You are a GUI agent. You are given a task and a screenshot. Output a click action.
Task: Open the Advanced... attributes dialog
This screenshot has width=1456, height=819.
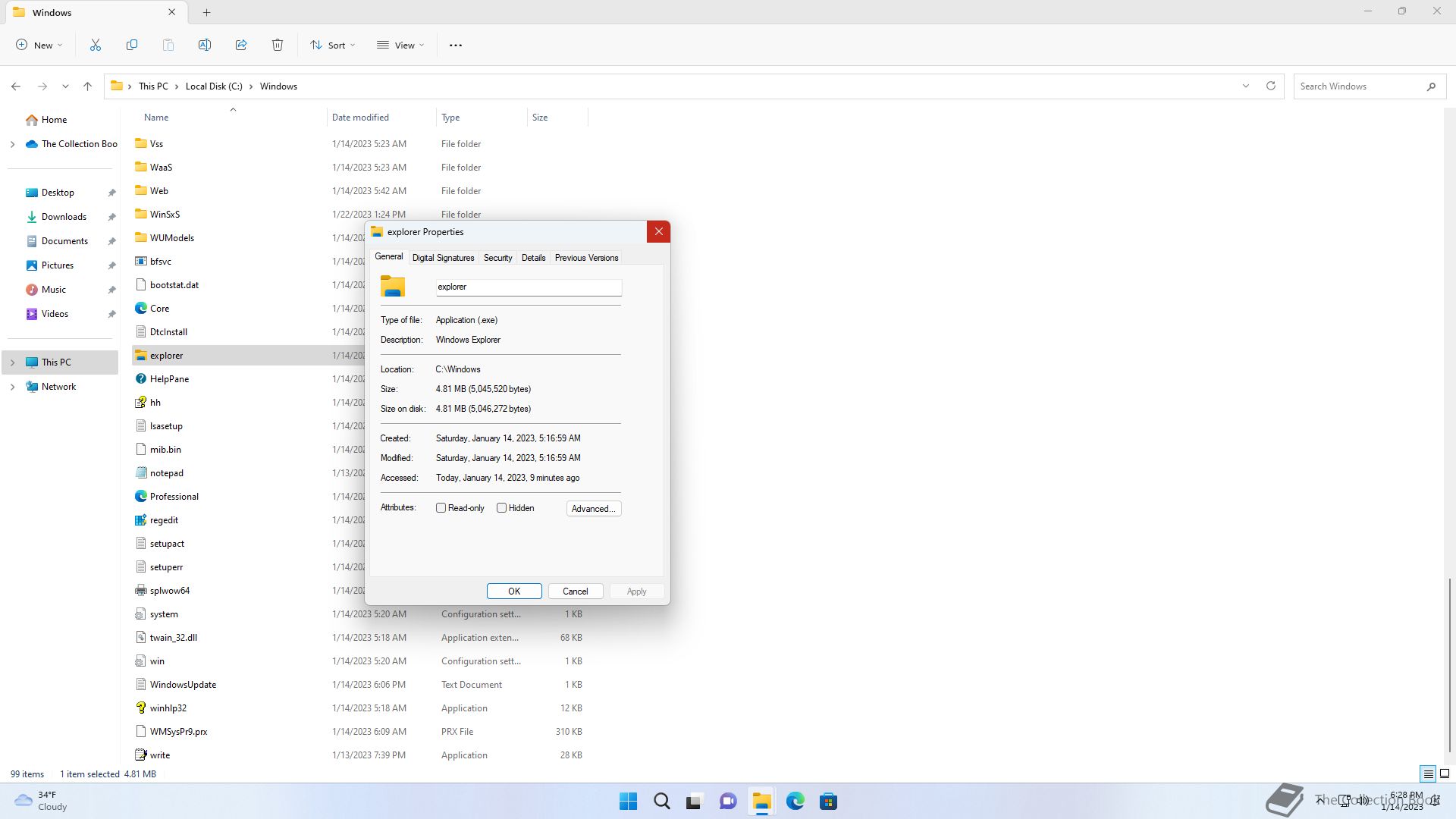coord(594,509)
